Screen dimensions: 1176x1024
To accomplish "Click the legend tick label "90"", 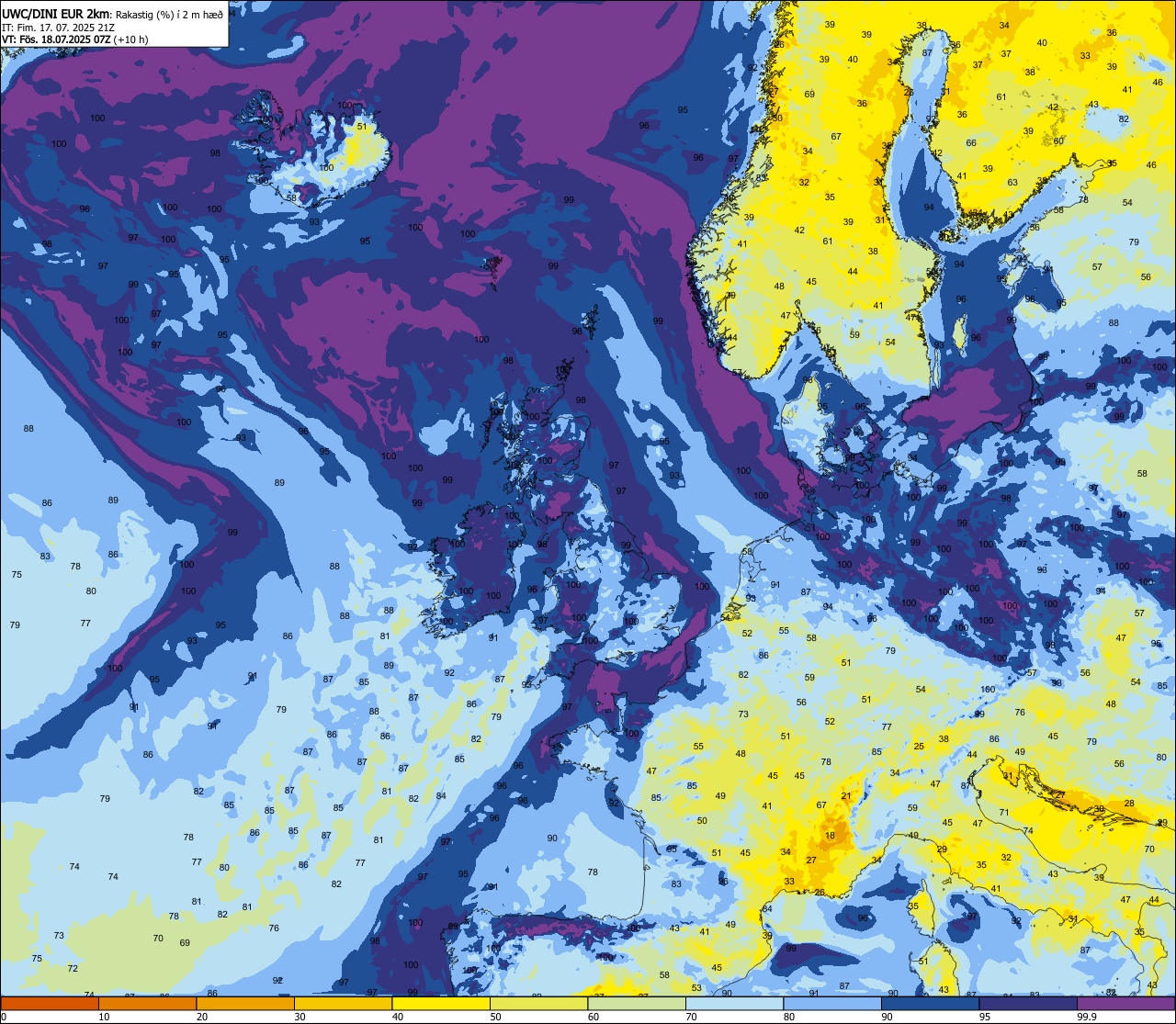I will (887, 1017).
